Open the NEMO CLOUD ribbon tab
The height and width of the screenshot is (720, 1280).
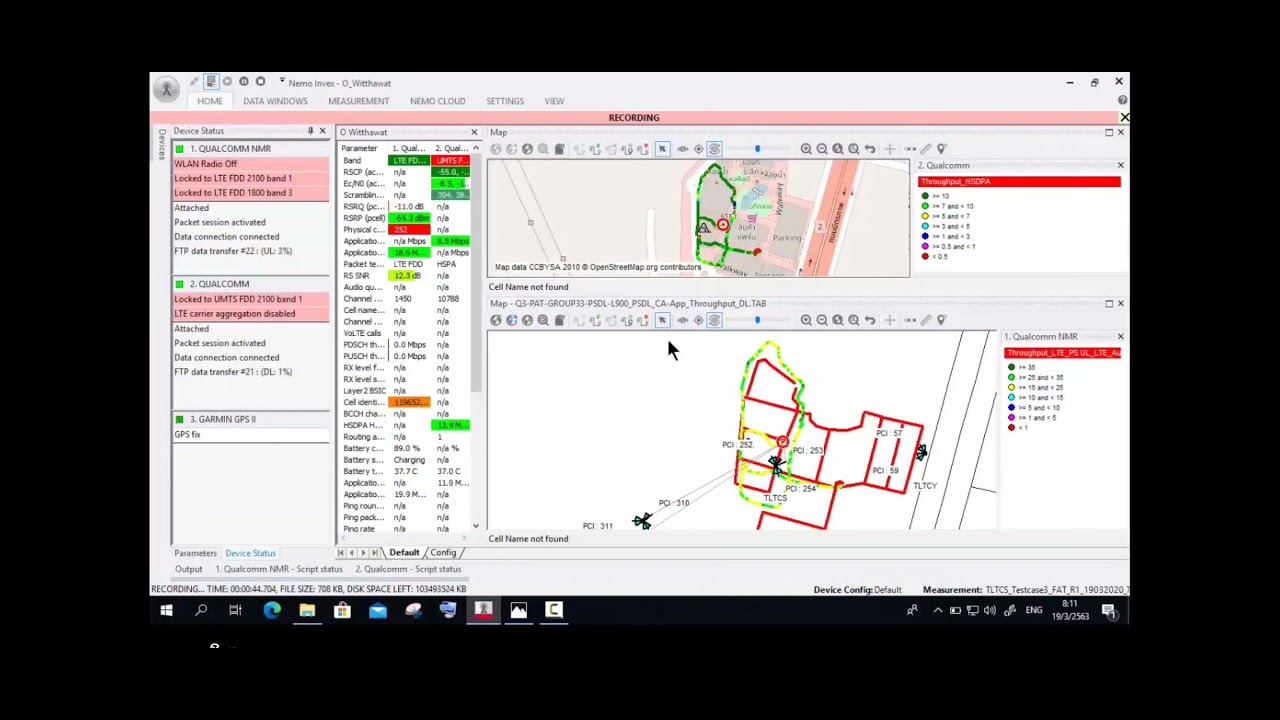(x=437, y=101)
